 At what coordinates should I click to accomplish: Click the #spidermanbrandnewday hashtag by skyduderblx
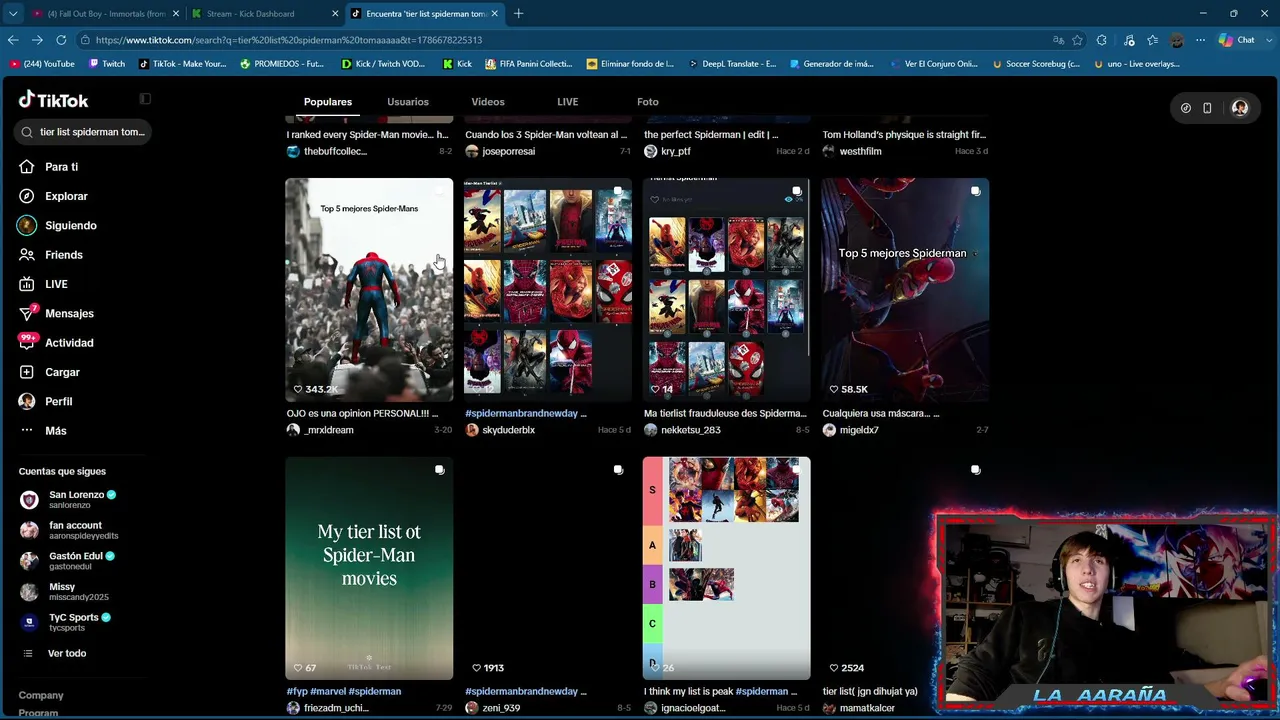coord(521,413)
